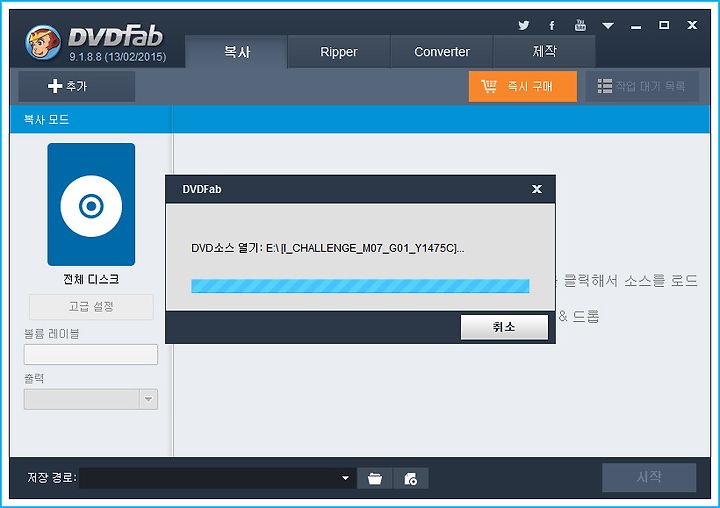This screenshot has width=720, height=508.
Task: Close the DVDFab main window
Action: pos(692,25)
